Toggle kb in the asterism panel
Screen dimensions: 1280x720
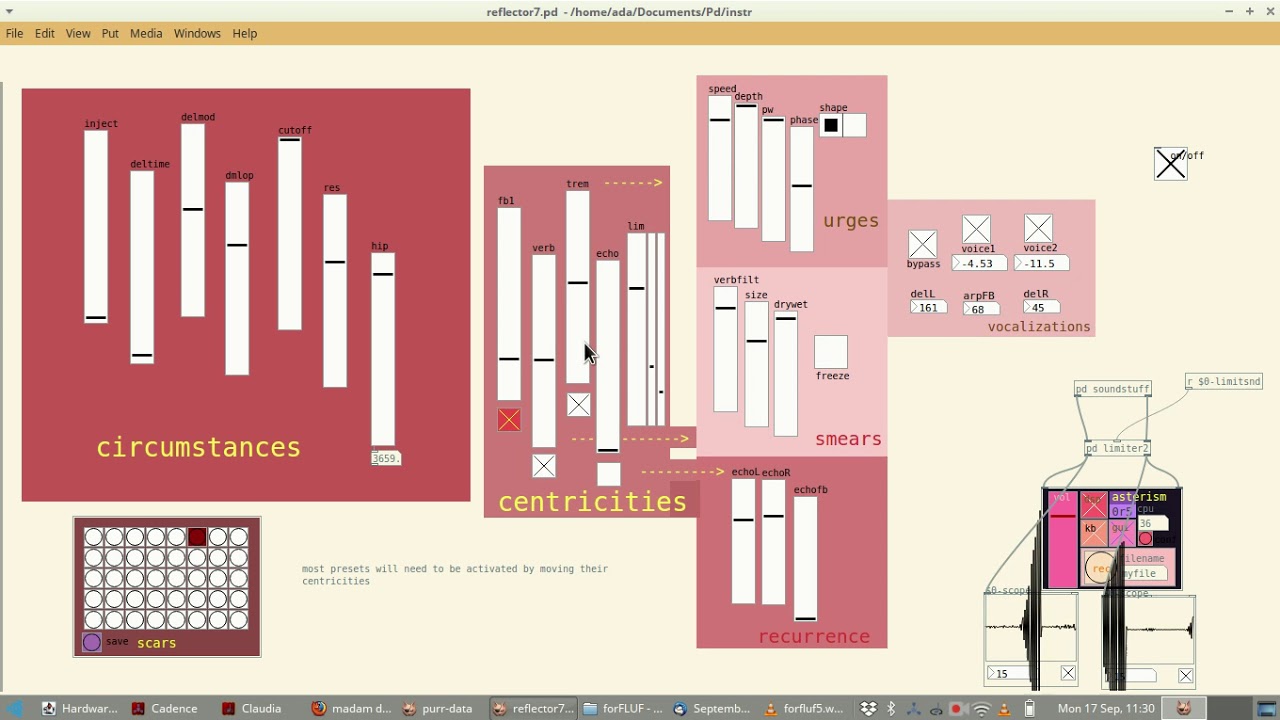1094,533
